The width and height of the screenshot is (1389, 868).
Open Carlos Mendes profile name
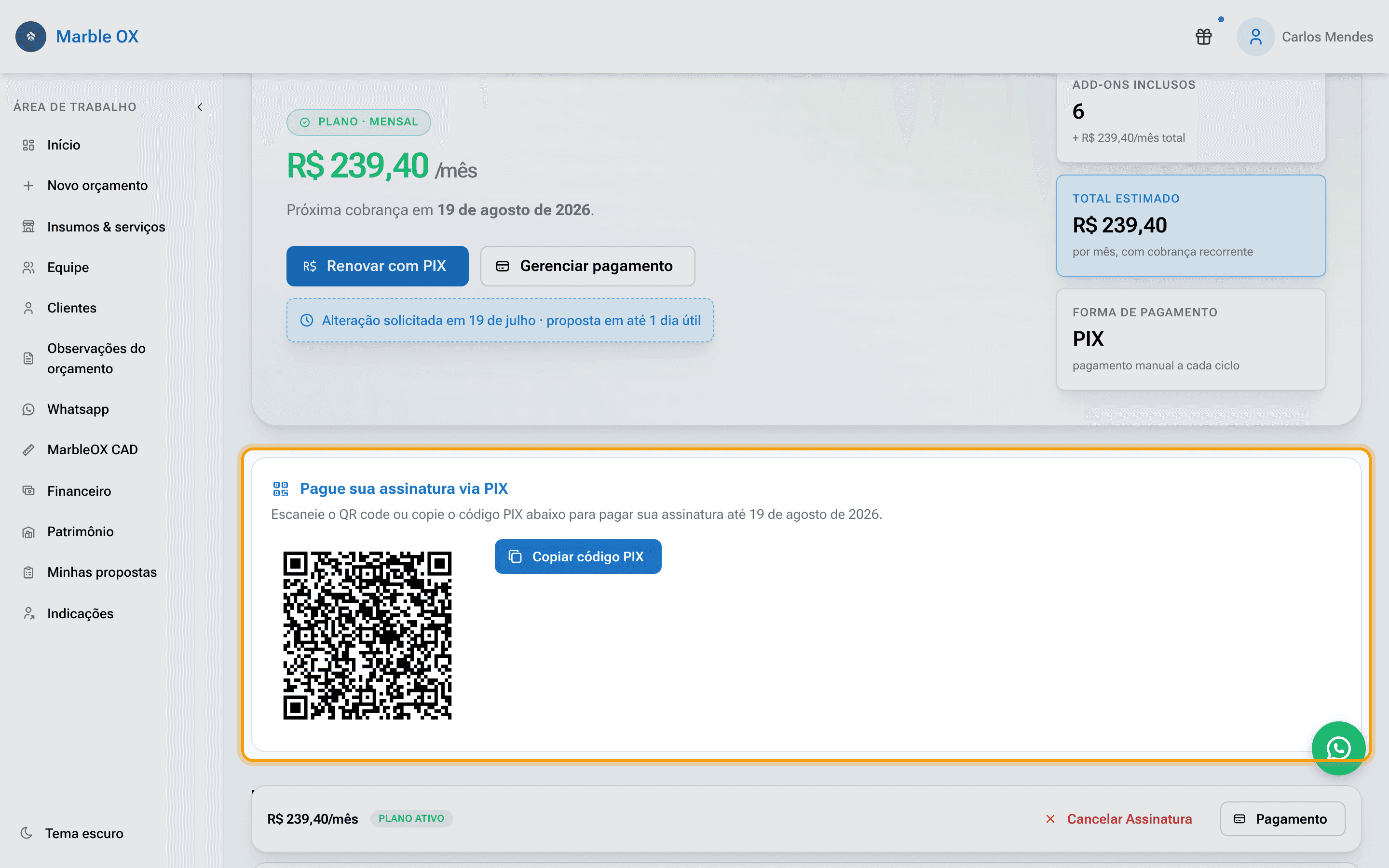coord(1327,37)
